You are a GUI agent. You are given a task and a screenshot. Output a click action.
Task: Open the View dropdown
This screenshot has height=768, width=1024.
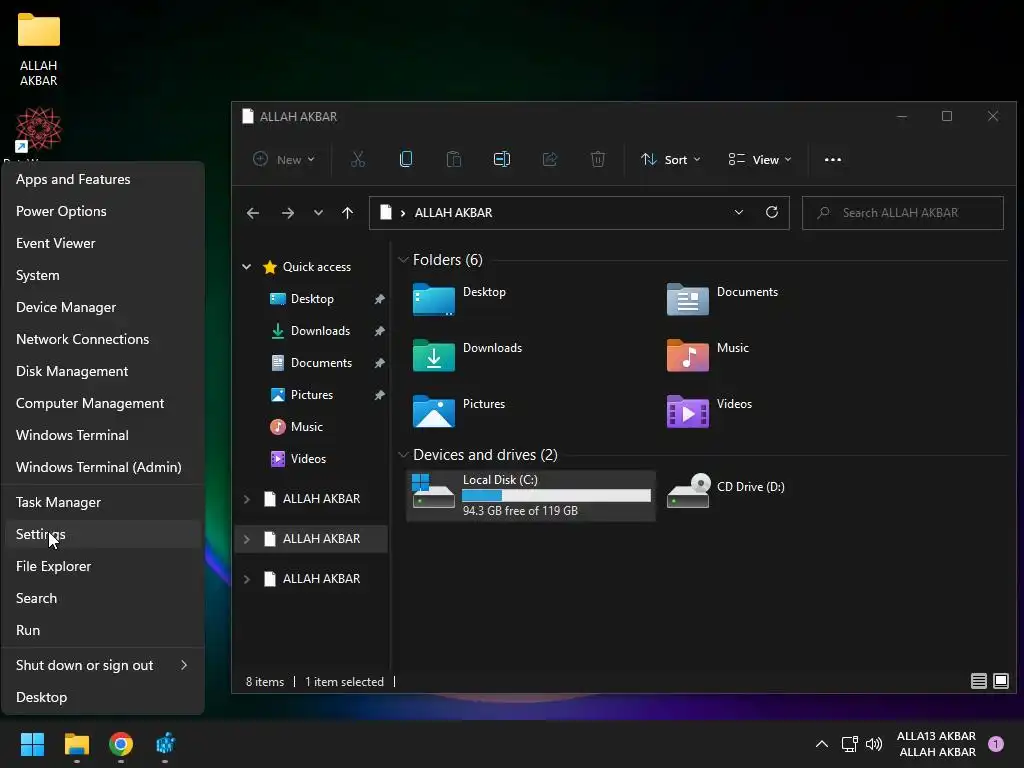760,159
